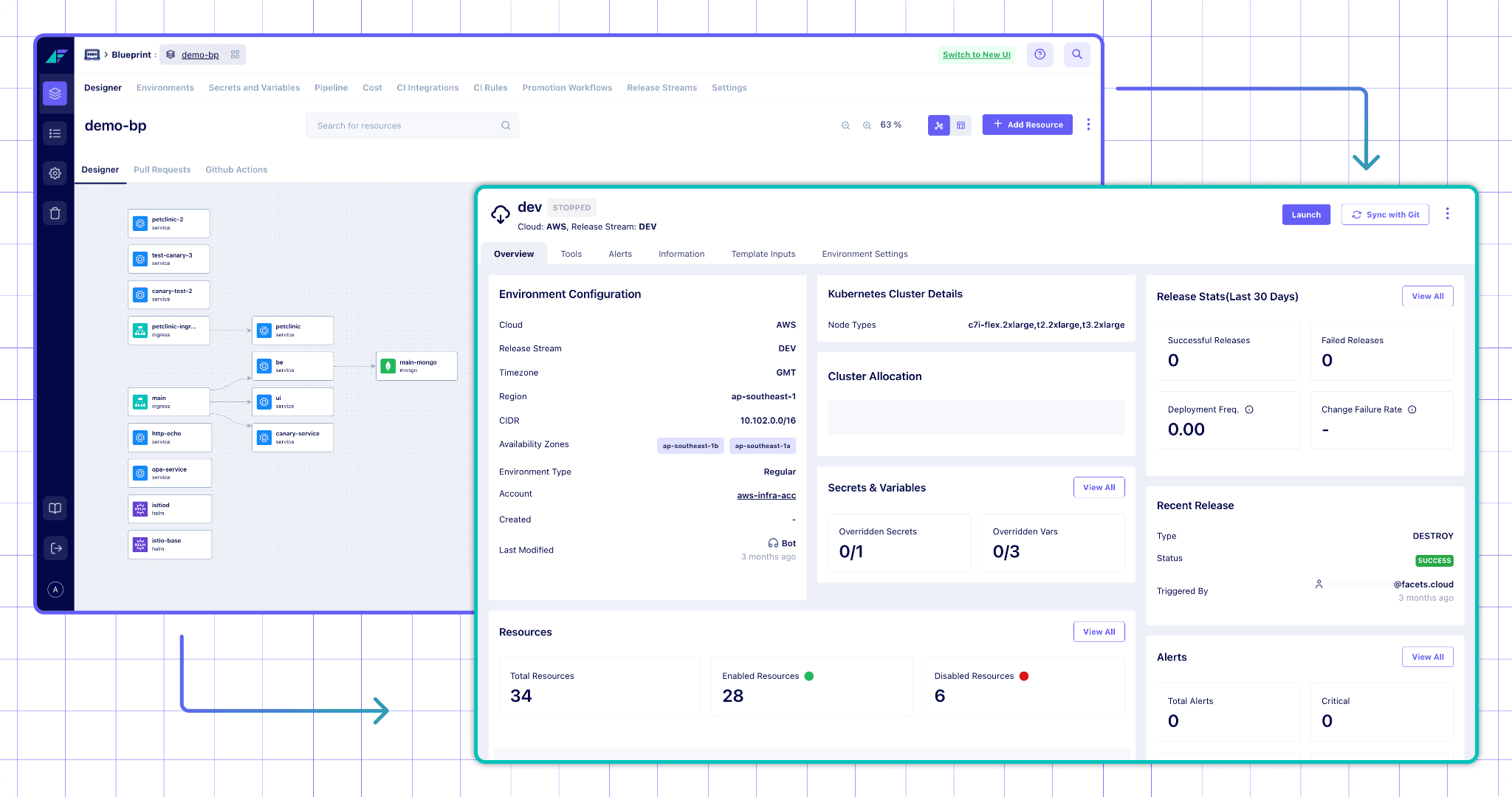Open the stacked layers blueprint sidebar icon
Viewport: 1512px width, 797px height.
point(55,94)
